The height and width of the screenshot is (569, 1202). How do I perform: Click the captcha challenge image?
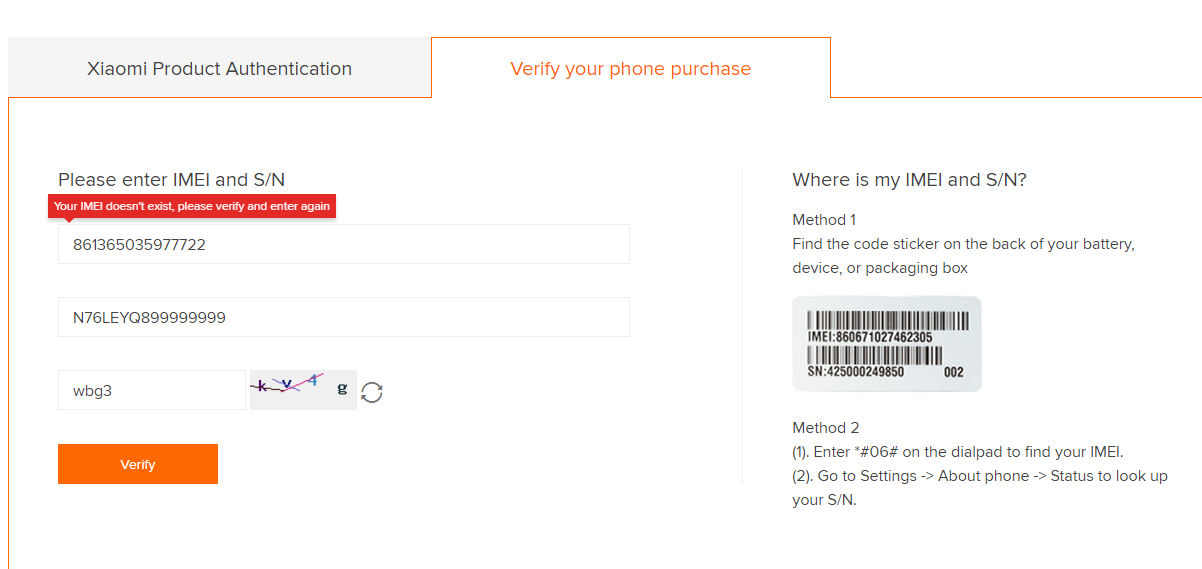pyautogui.click(x=302, y=389)
